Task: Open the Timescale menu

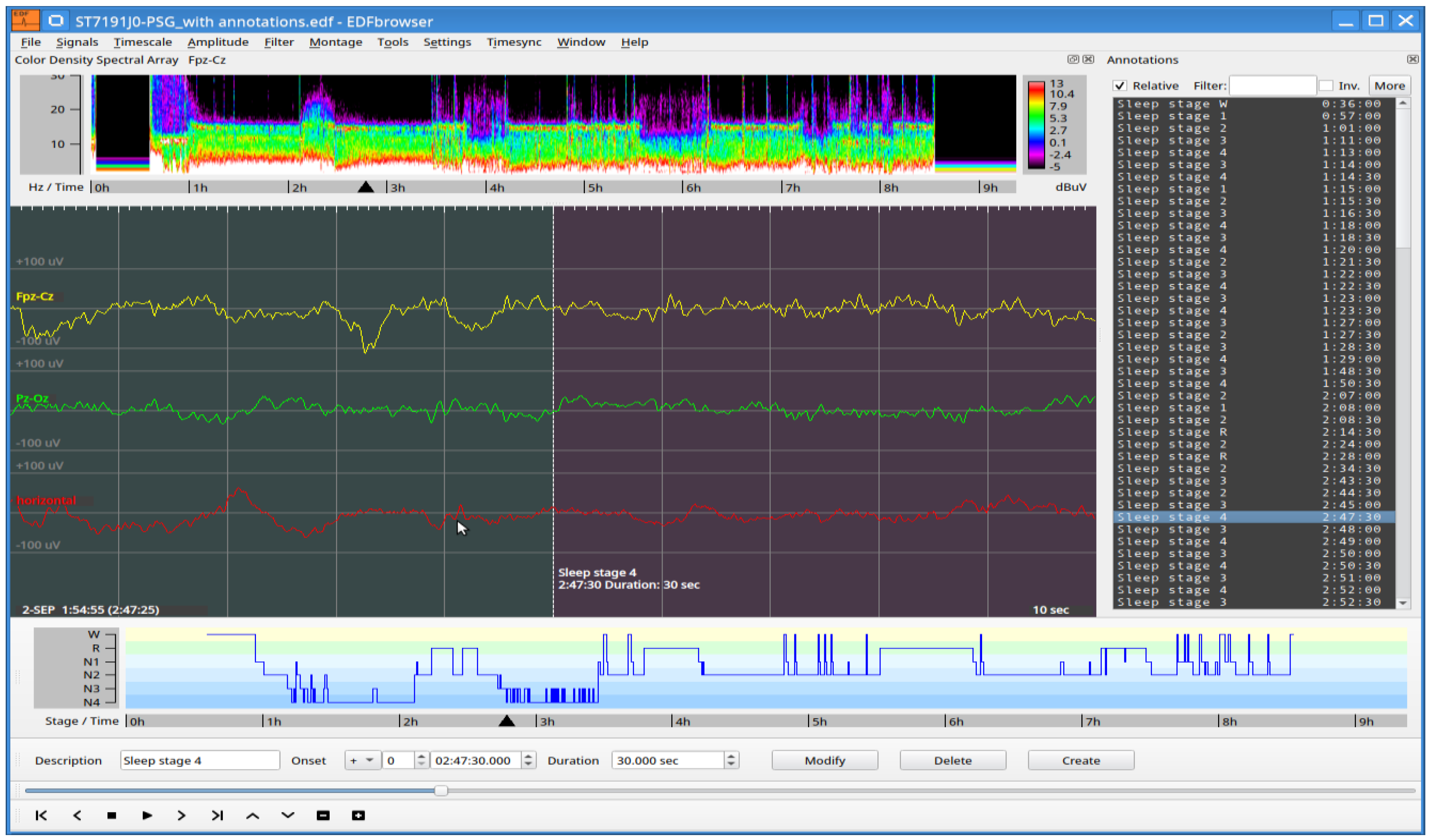Action: coord(142,42)
